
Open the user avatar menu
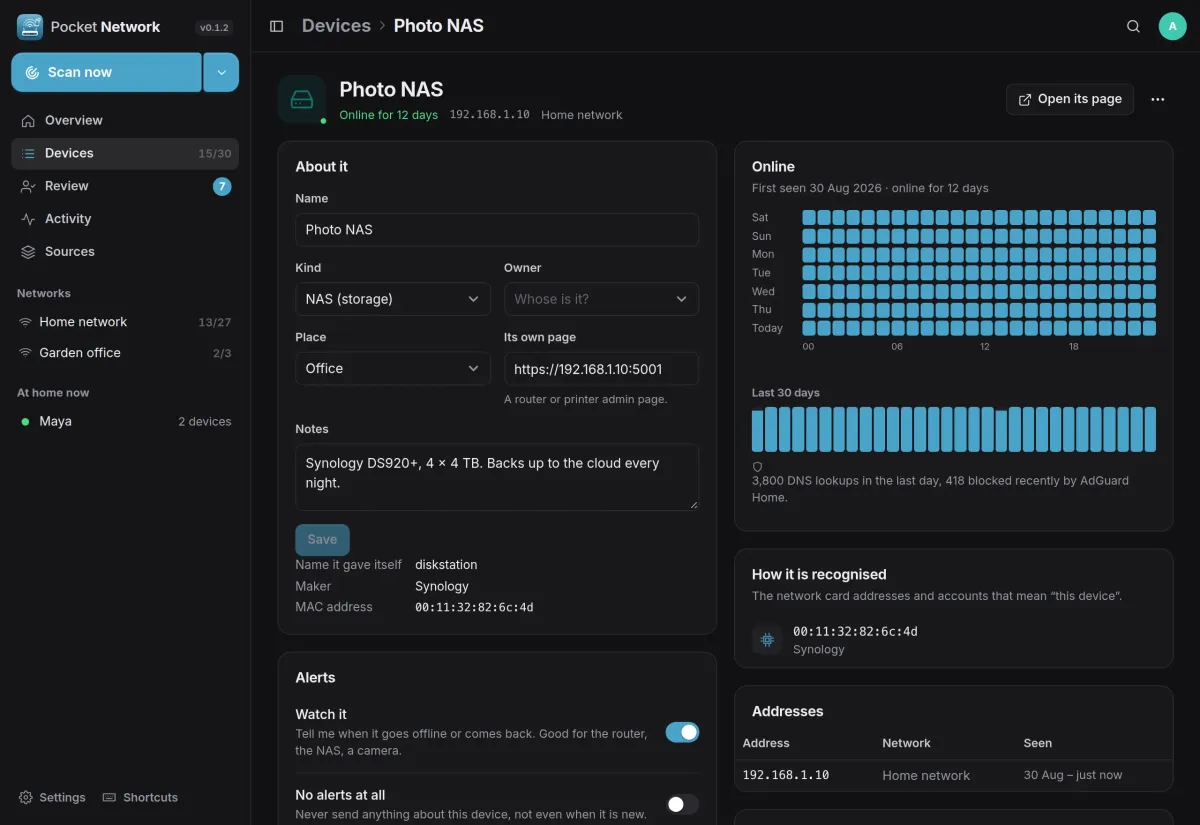click(x=1172, y=26)
